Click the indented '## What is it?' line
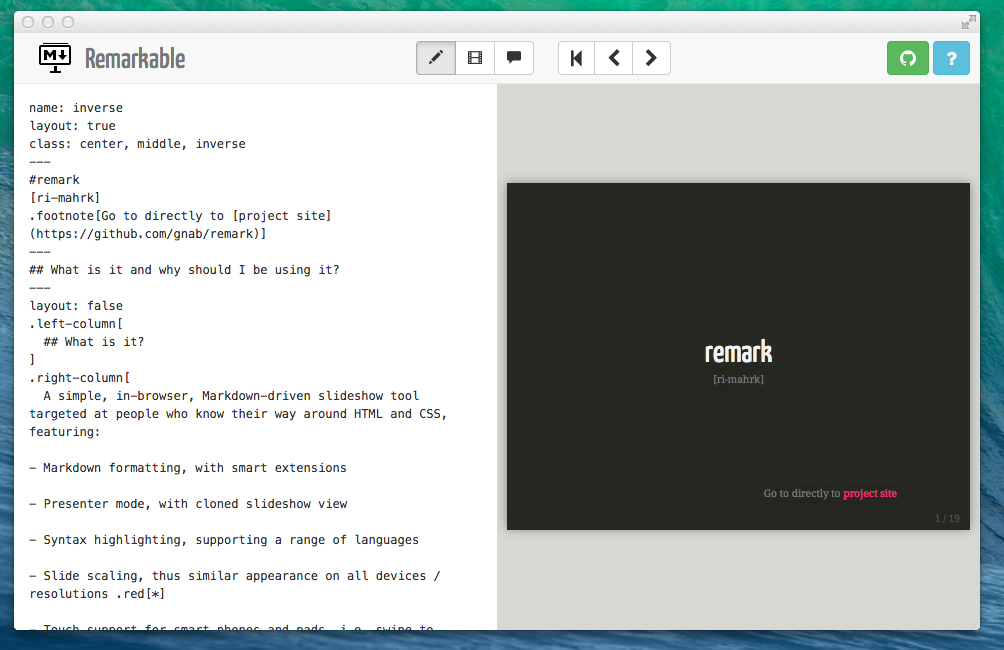This screenshot has width=1004, height=650. coord(93,341)
